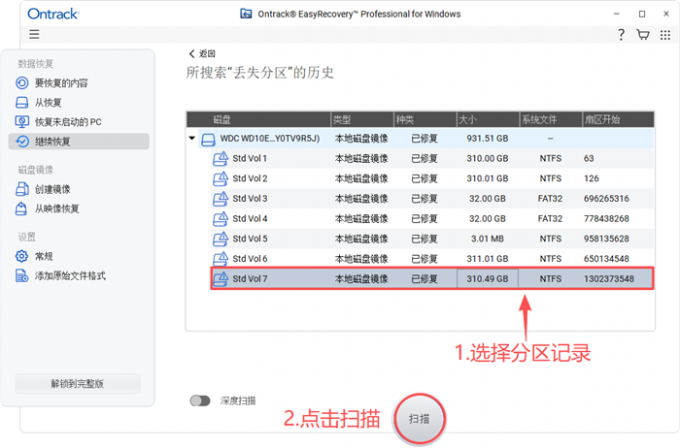The width and height of the screenshot is (680, 448).
Task: Open the shopping cart icon
Action: coord(643,35)
